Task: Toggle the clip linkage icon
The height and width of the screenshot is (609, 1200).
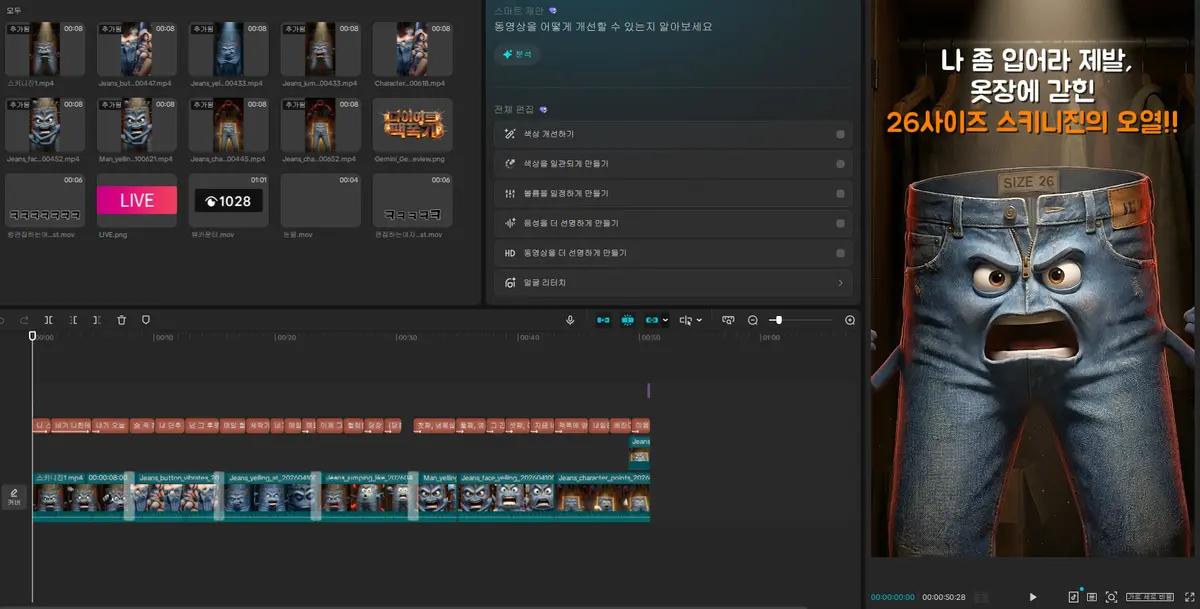Action: pyautogui.click(x=652, y=320)
